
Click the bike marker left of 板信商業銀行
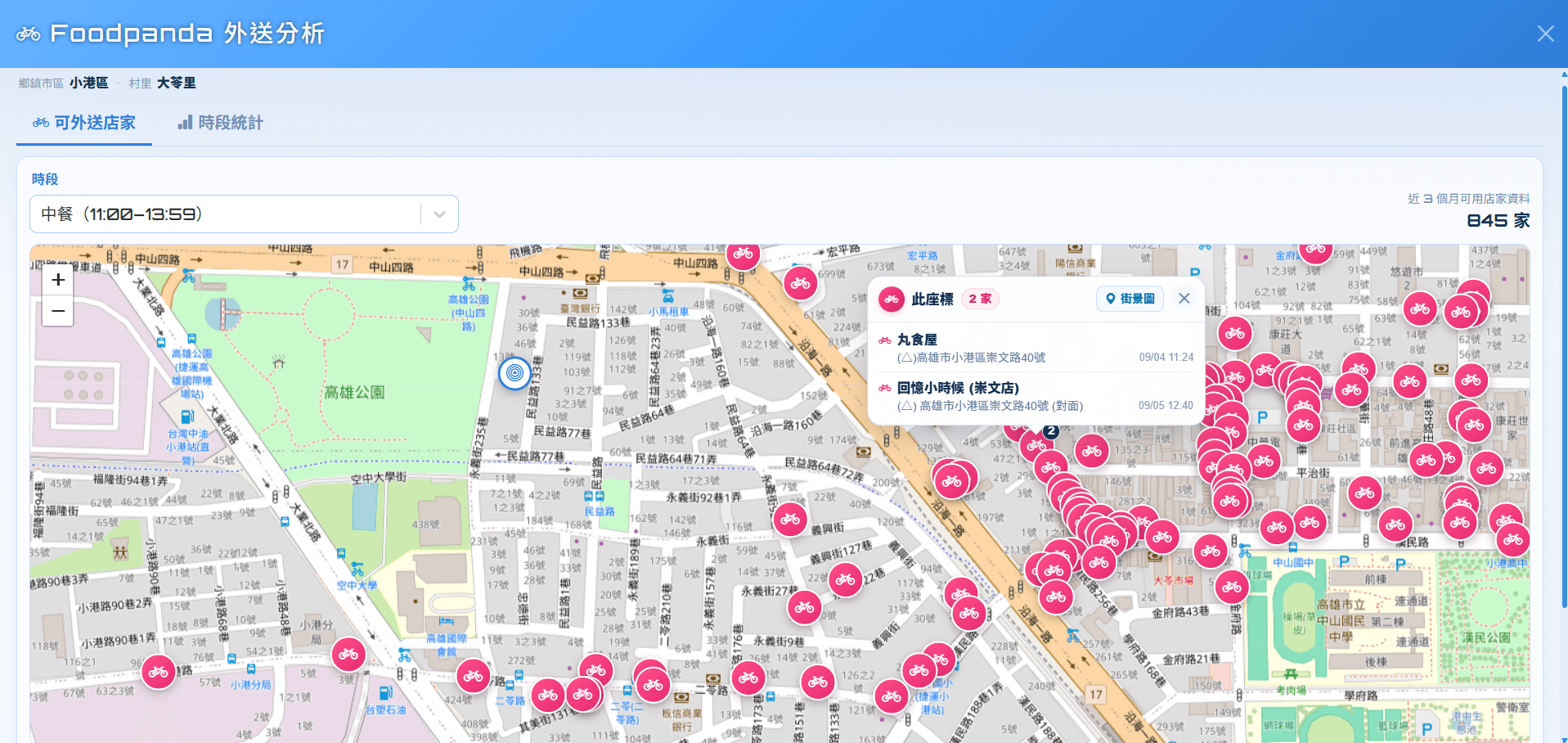pos(653,686)
